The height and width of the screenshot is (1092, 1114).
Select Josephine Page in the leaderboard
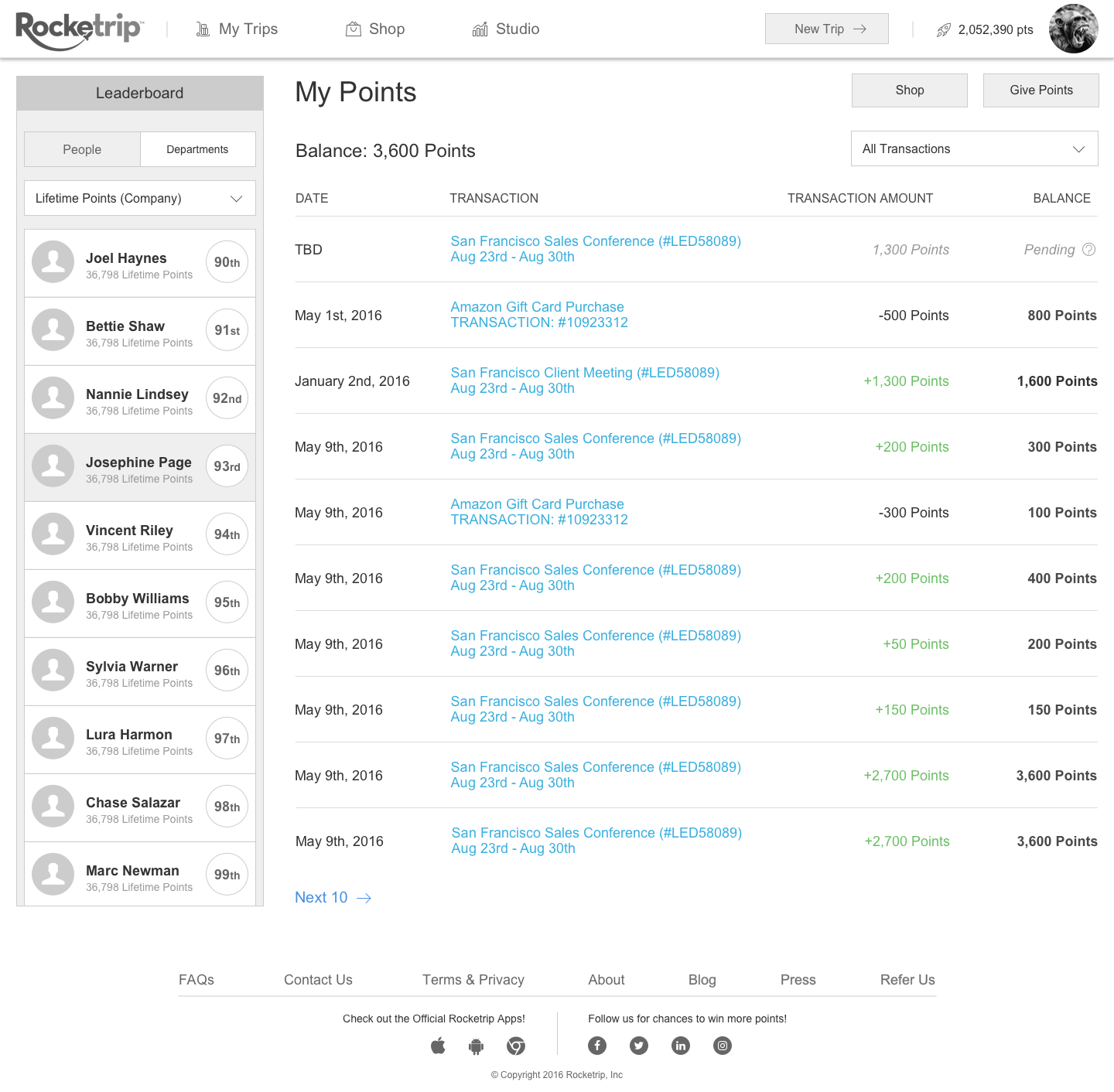coord(140,468)
